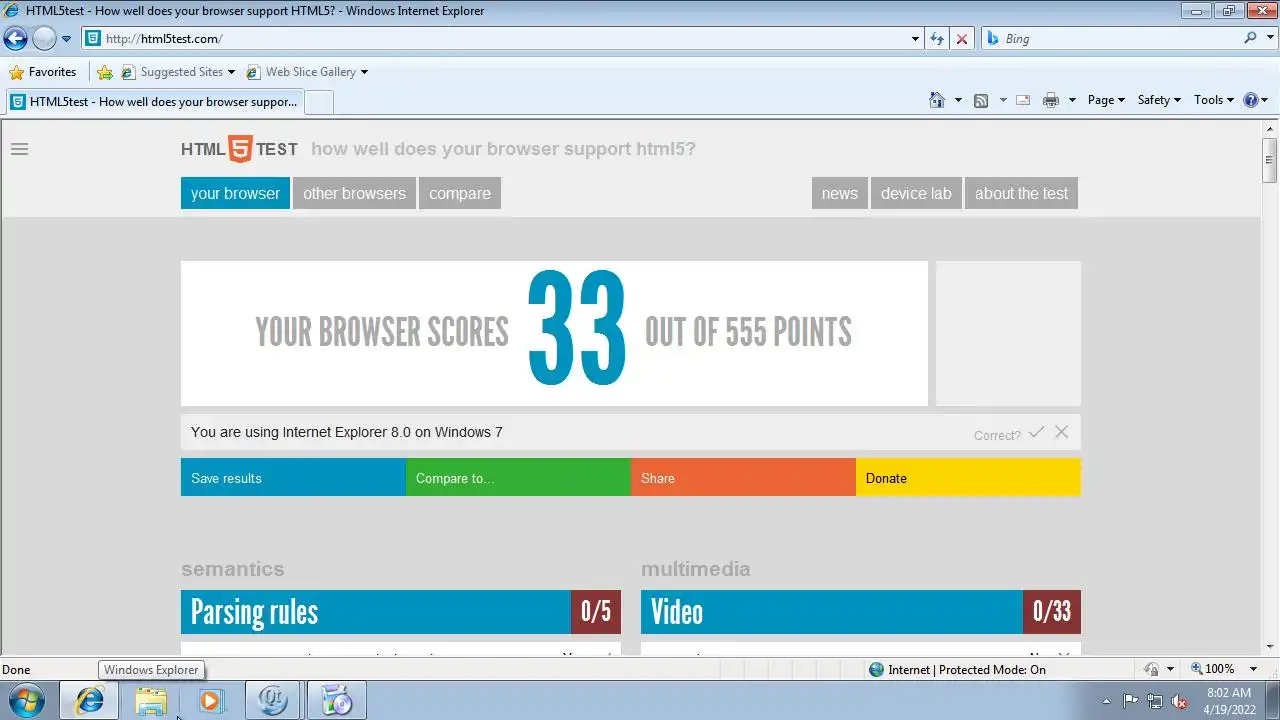Open search provider options dropdown

coord(1269,39)
